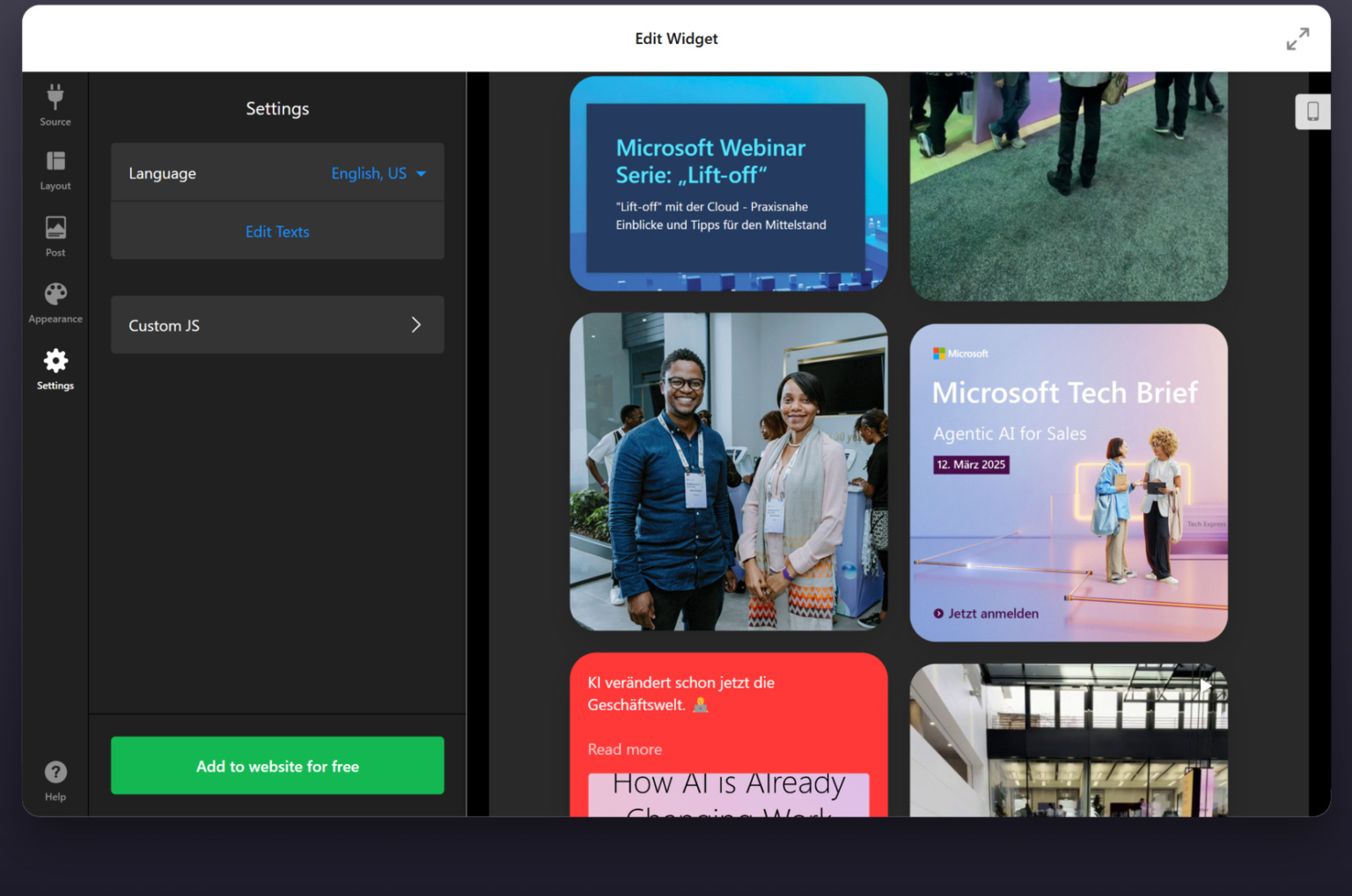The width and height of the screenshot is (1352, 896).
Task: Click the Edit Texts button
Action: (x=277, y=231)
